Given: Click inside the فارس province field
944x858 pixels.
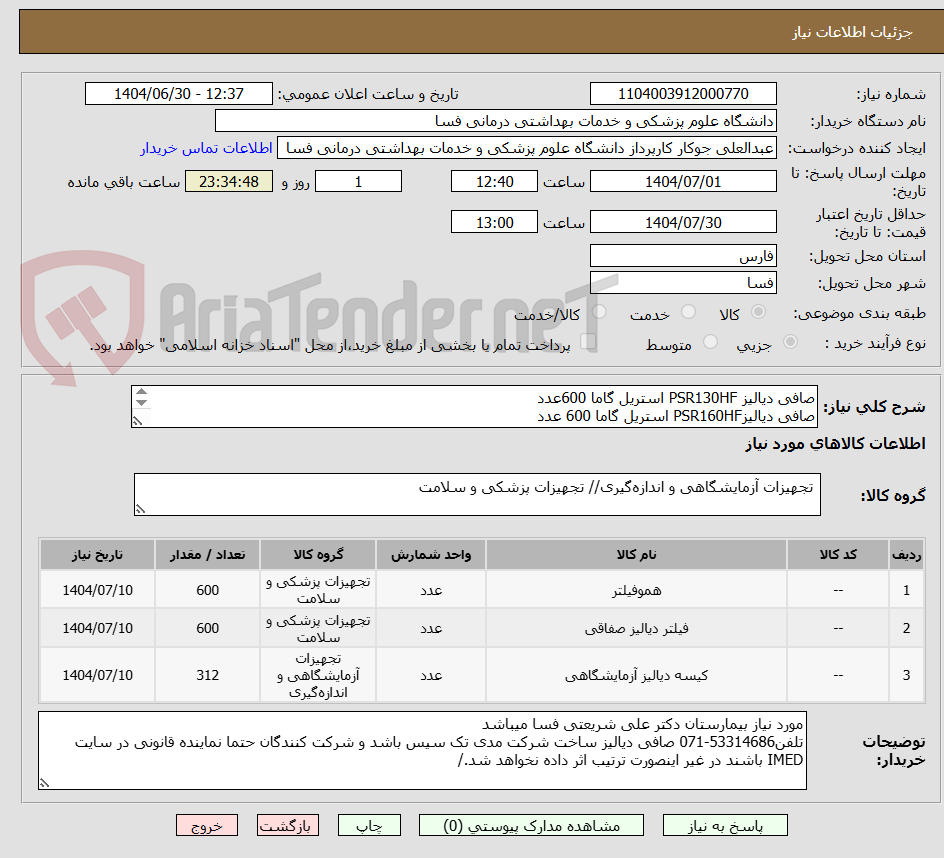Looking at the screenshot, I should coord(683,256).
